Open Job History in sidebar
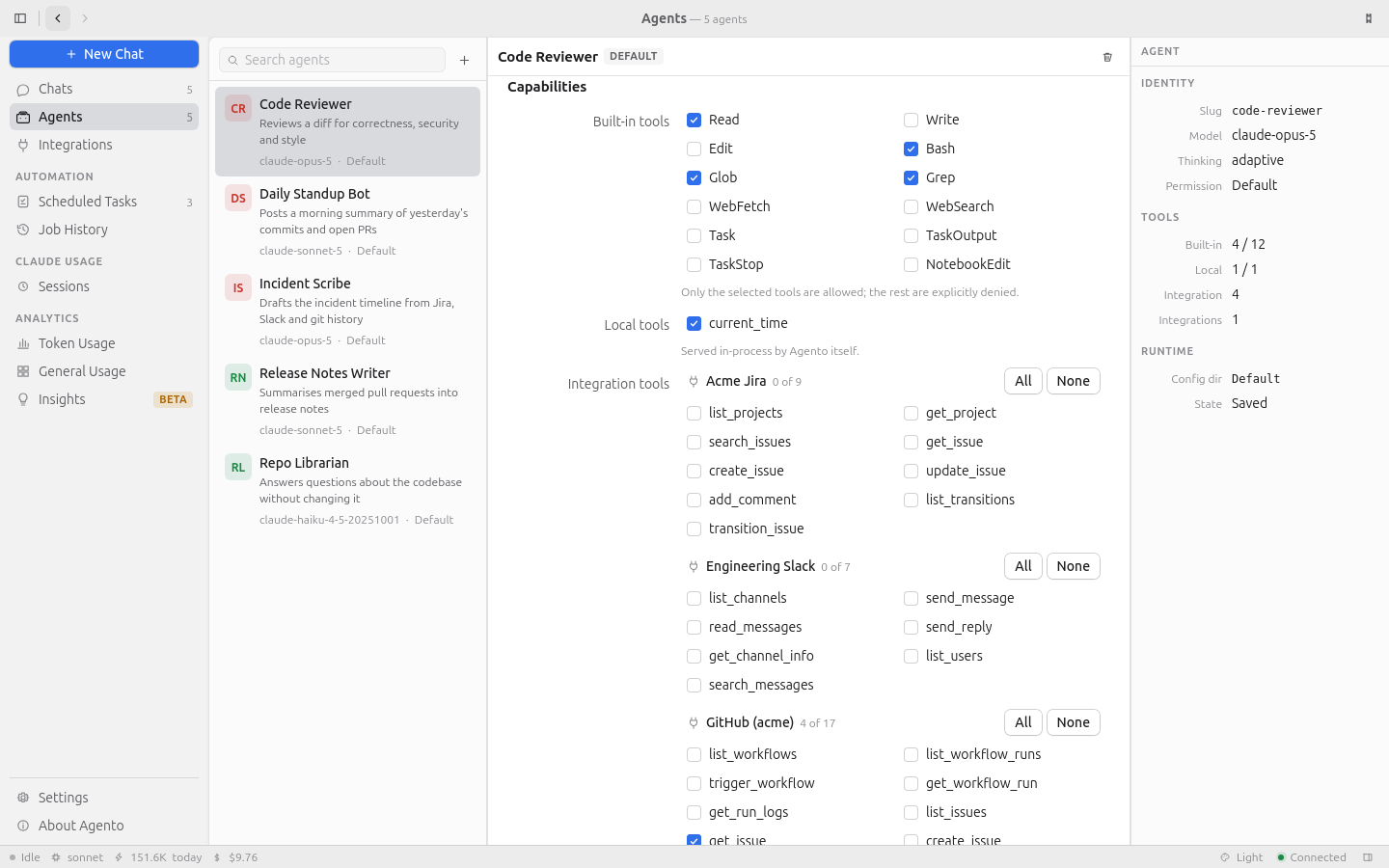1389x868 pixels. coord(104,230)
